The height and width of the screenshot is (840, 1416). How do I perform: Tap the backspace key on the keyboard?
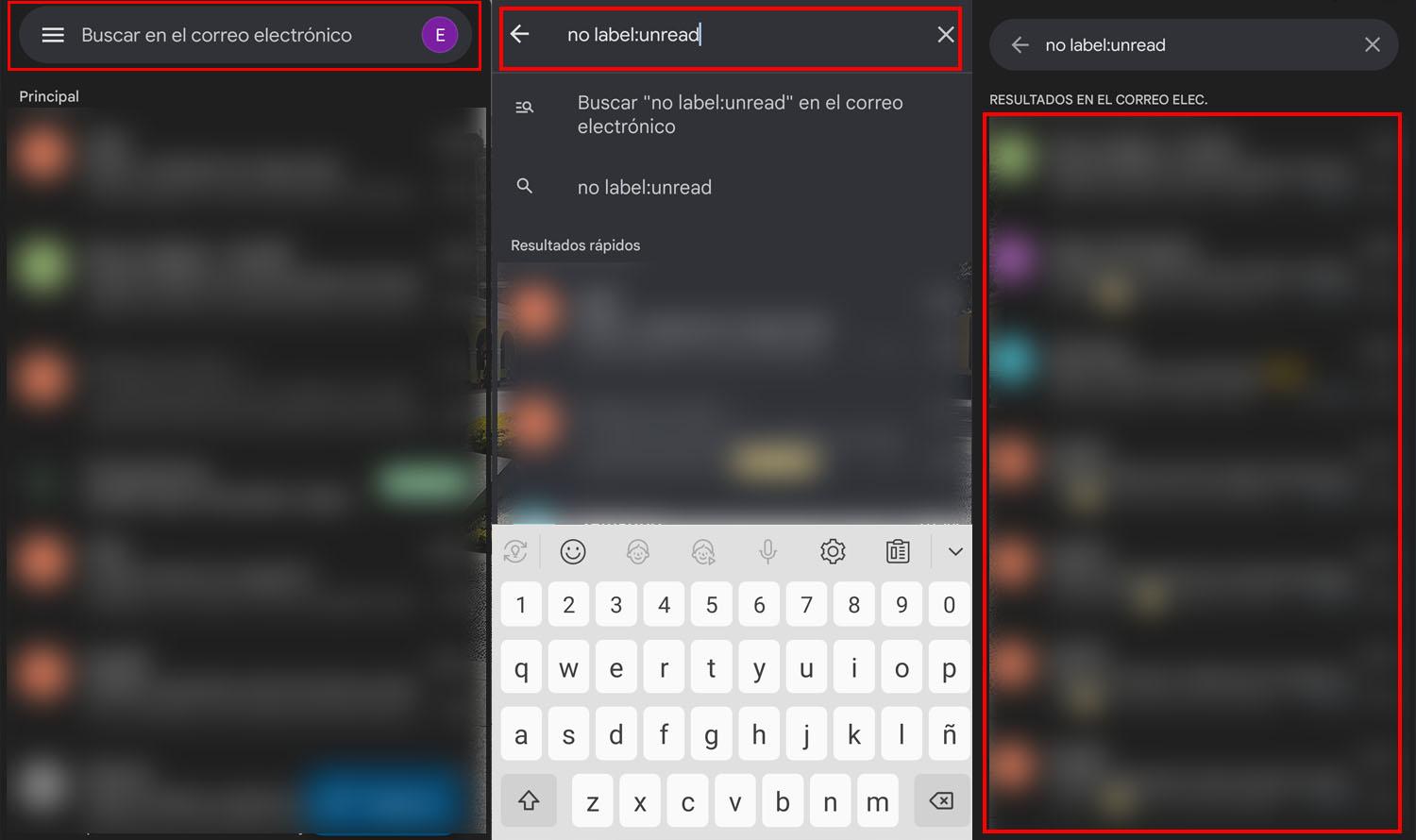click(941, 801)
